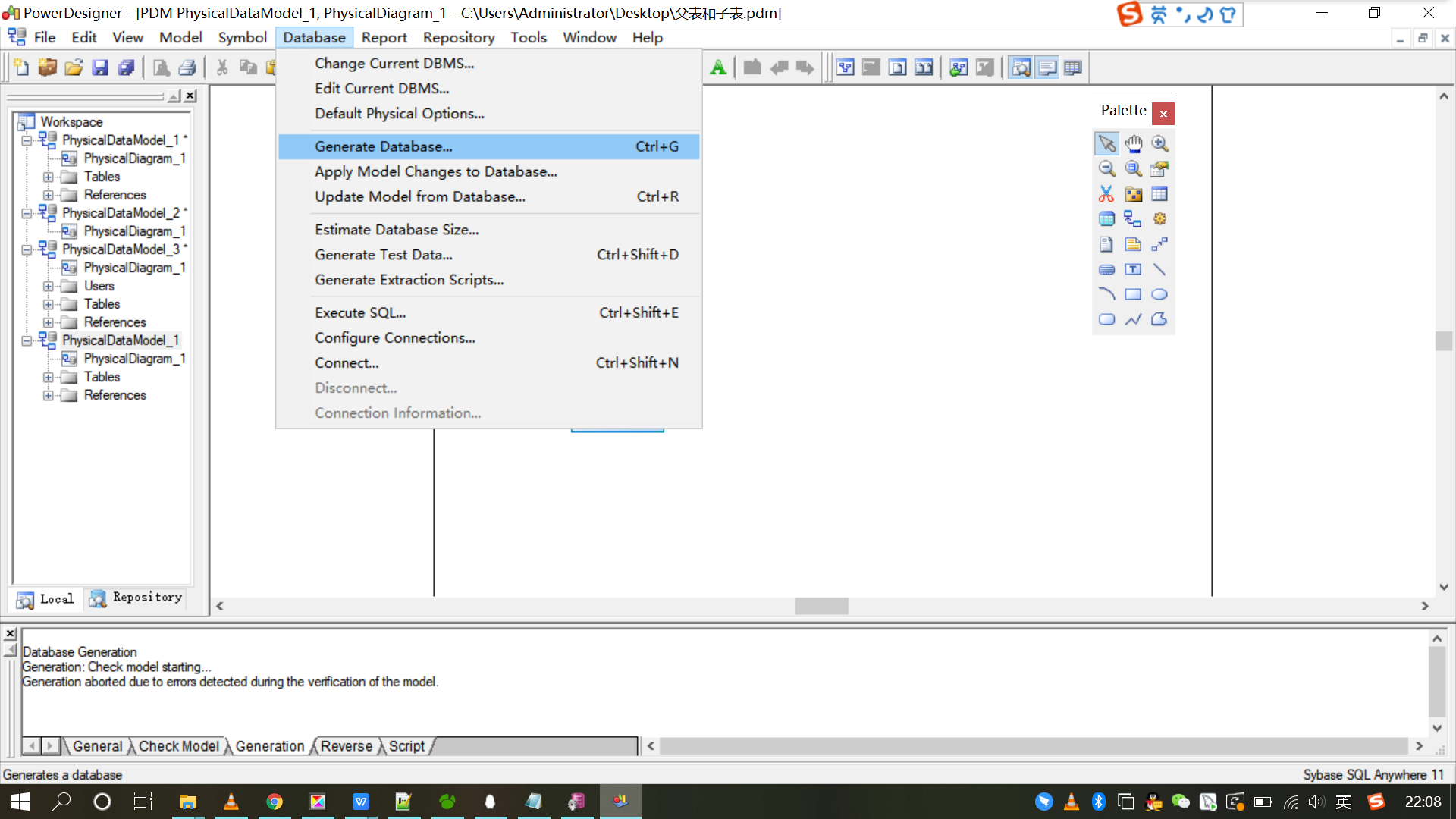Toggle the Browser view toolbar button
Viewport: 1456px width, 819px height.
coord(1021,67)
